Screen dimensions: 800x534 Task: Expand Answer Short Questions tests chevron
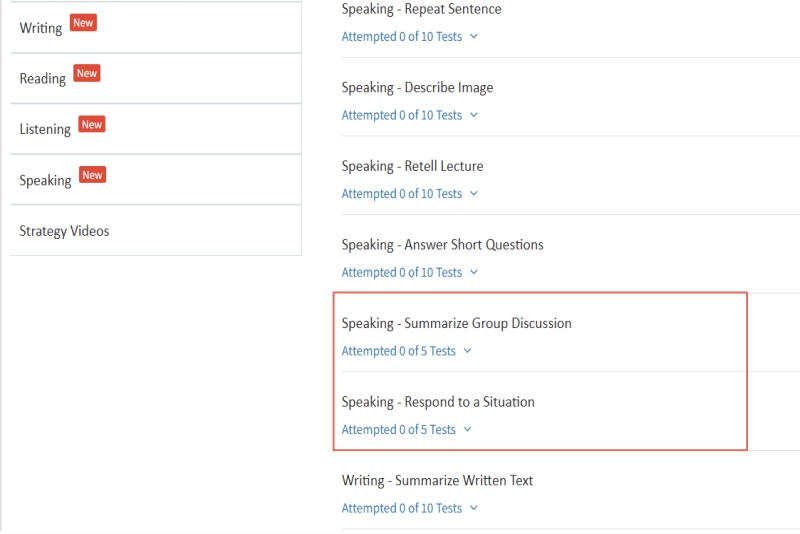[x=474, y=272]
